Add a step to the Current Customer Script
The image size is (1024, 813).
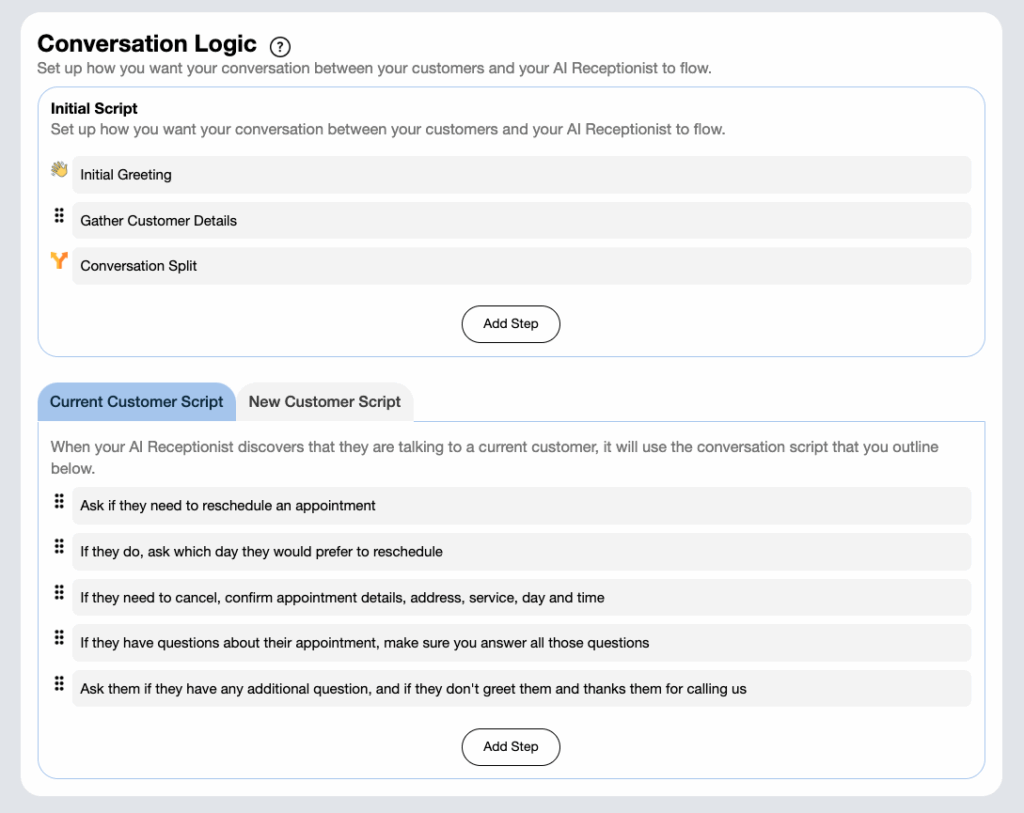(x=511, y=746)
